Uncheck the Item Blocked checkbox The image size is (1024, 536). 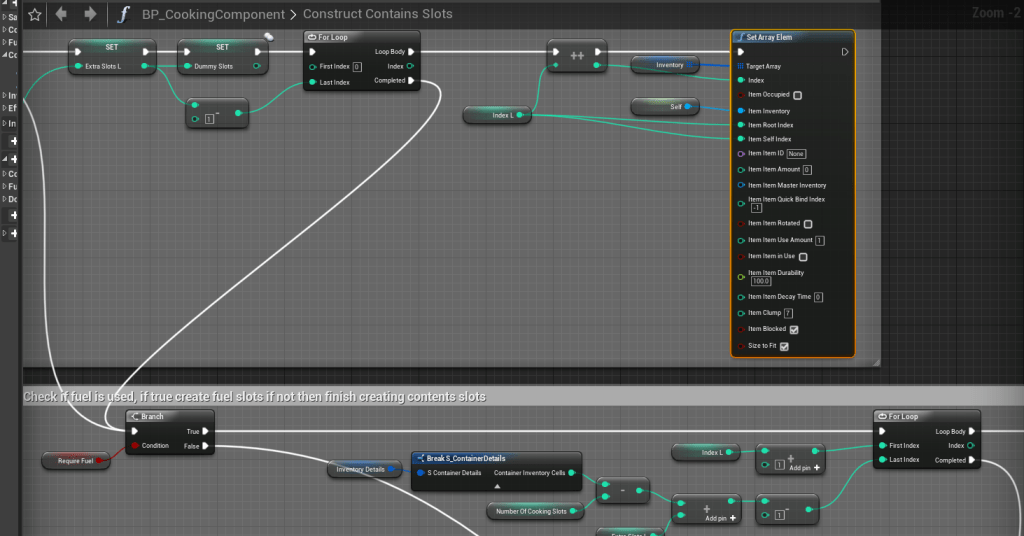click(794, 329)
